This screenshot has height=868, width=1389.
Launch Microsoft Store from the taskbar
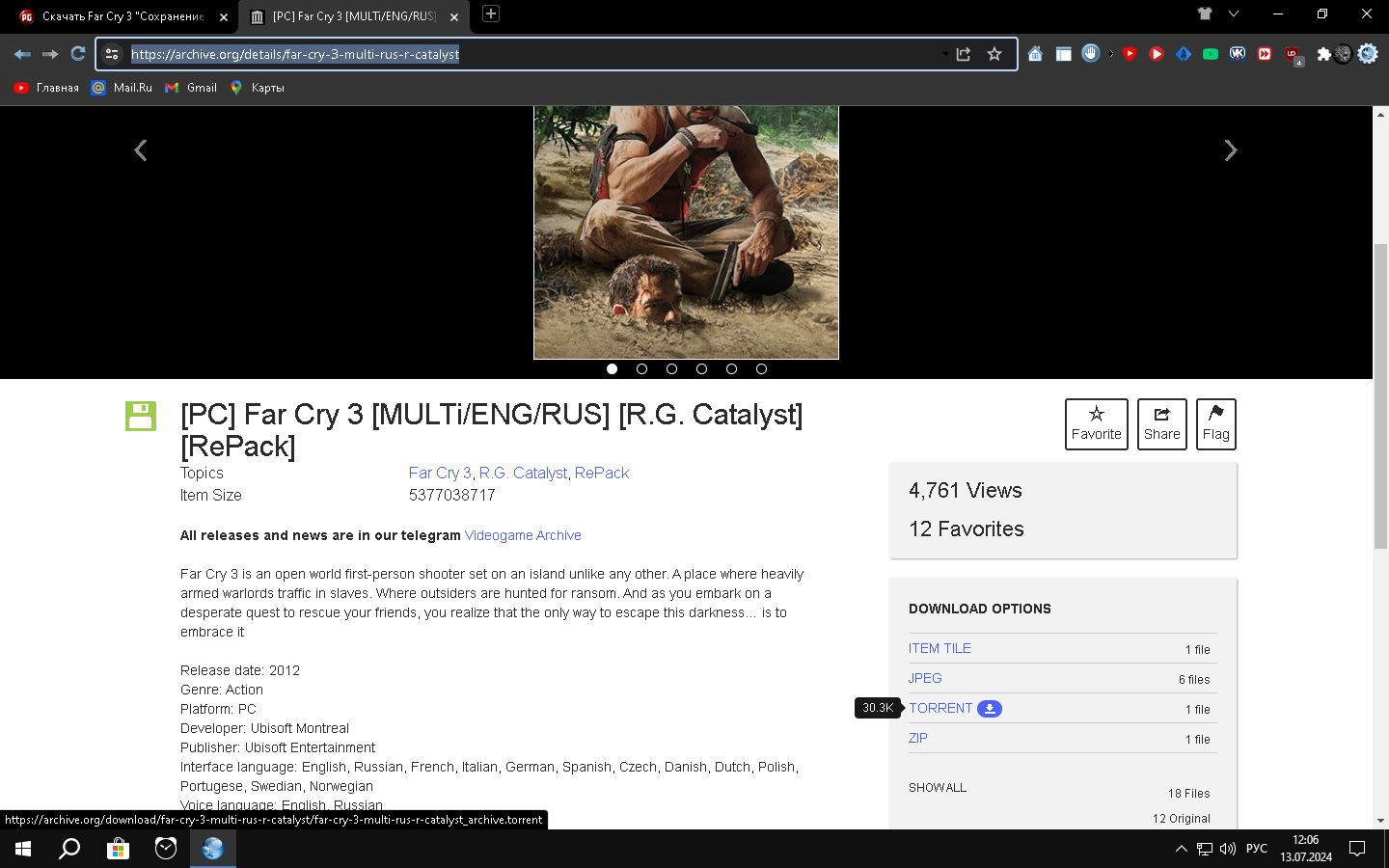pos(118,849)
